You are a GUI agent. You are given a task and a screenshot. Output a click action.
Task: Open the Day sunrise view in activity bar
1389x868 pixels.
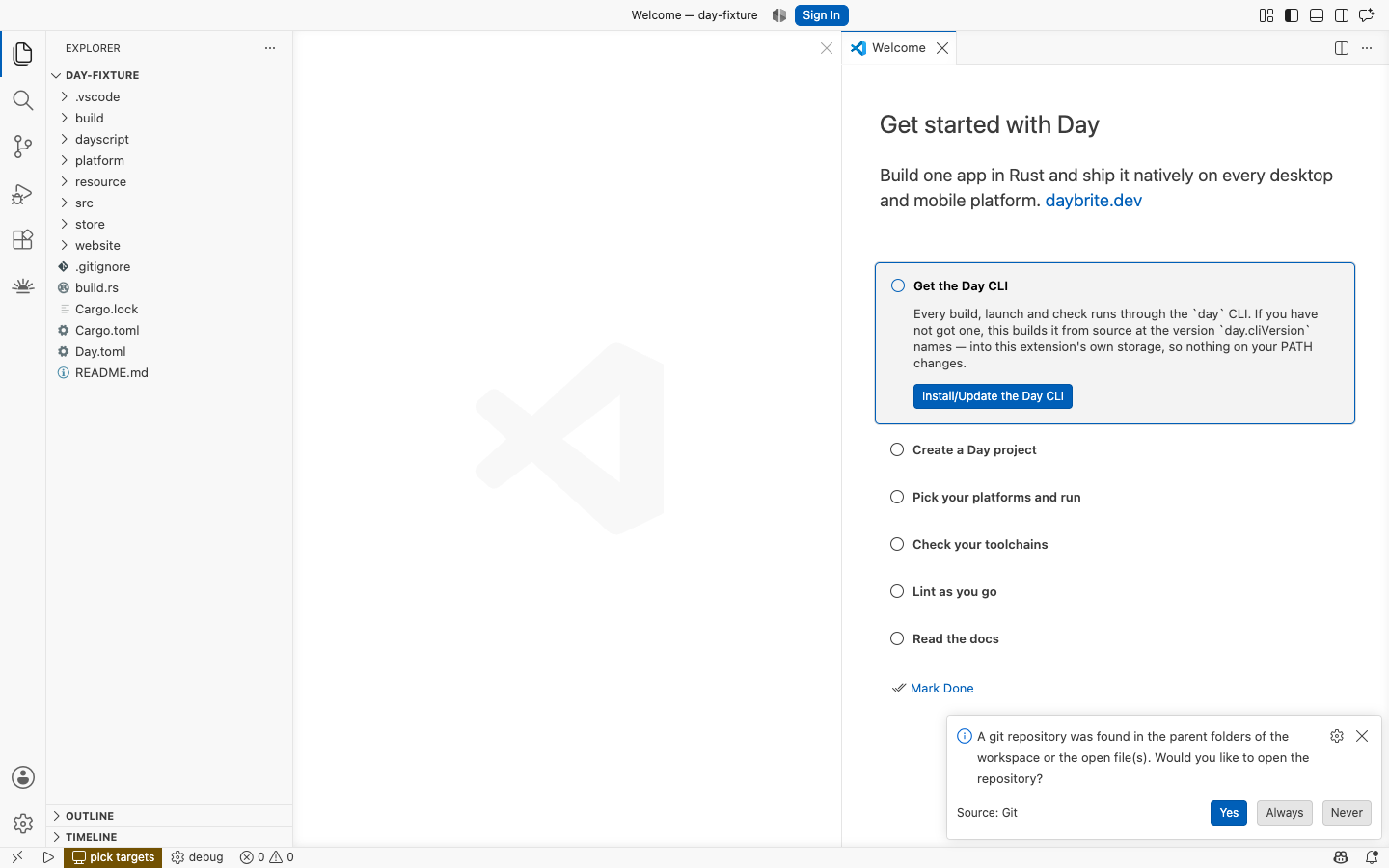coord(23,285)
